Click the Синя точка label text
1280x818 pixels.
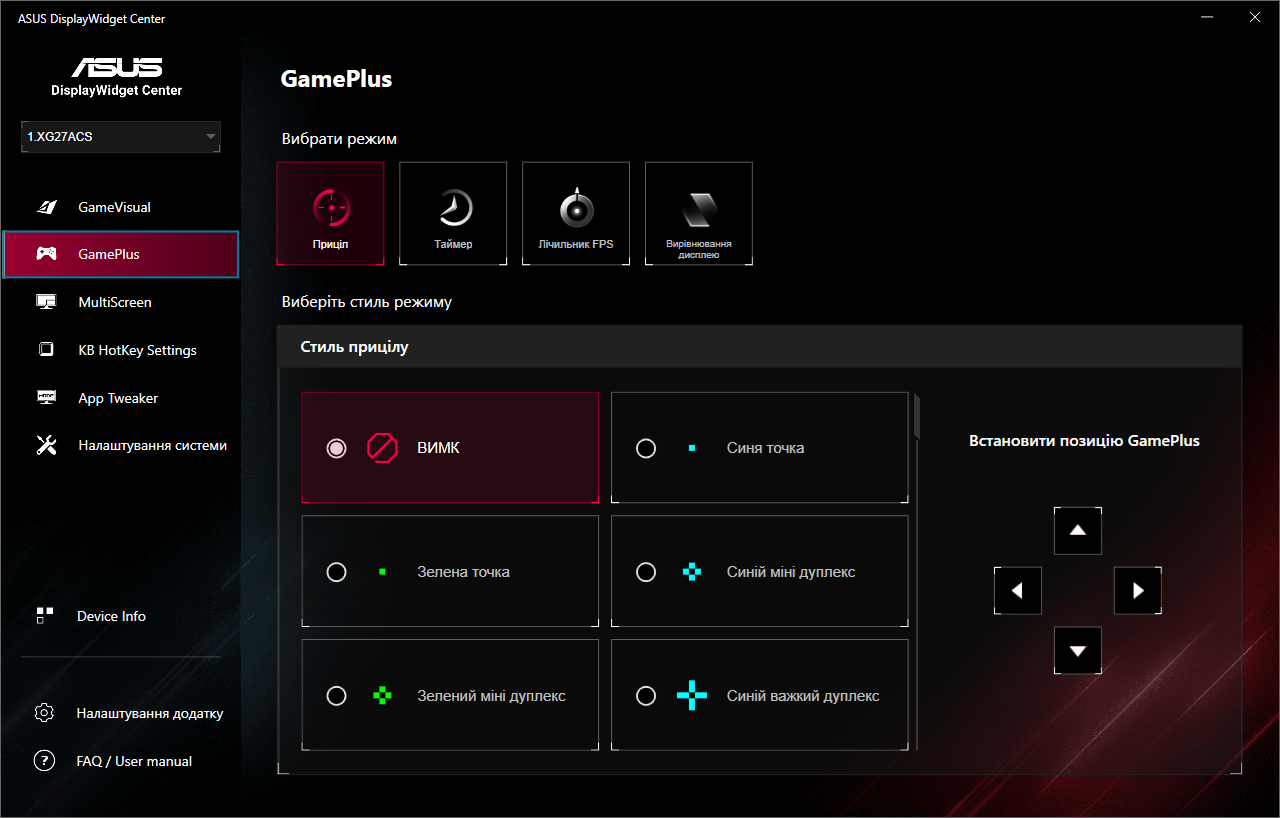tap(765, 448)
